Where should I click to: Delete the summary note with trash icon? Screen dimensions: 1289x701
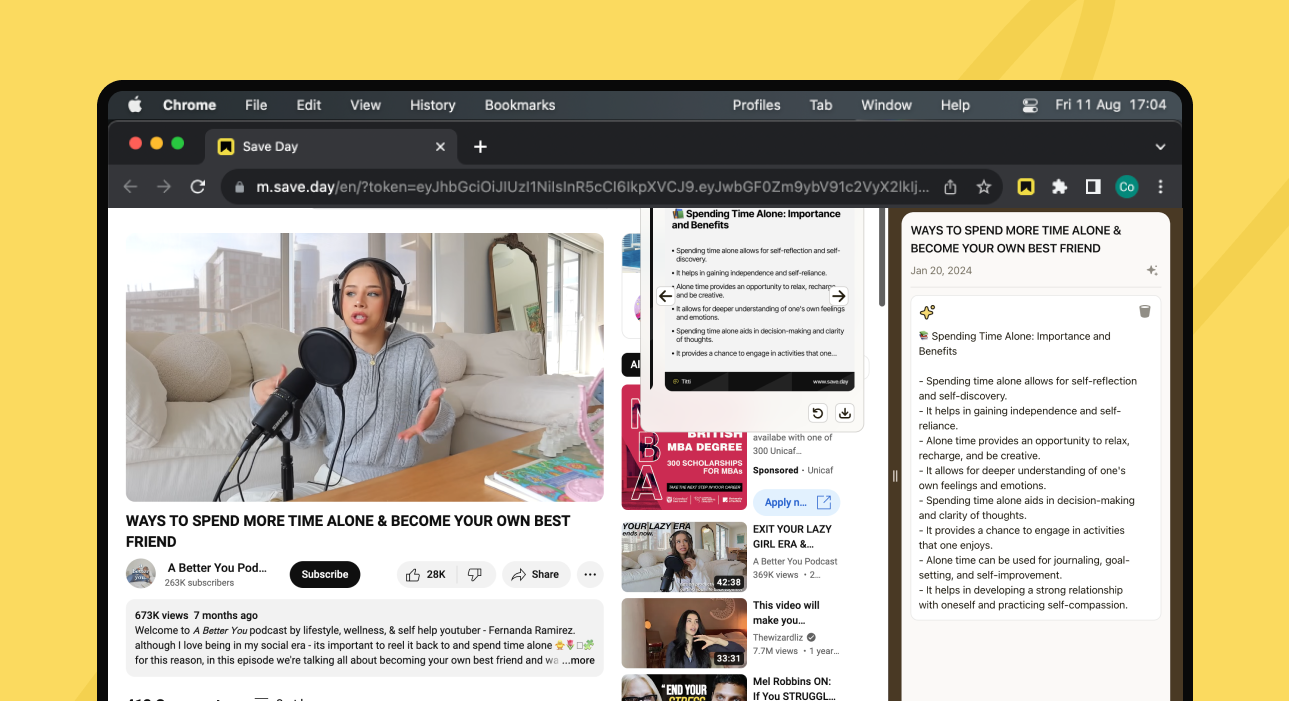tap(1145, 311)
